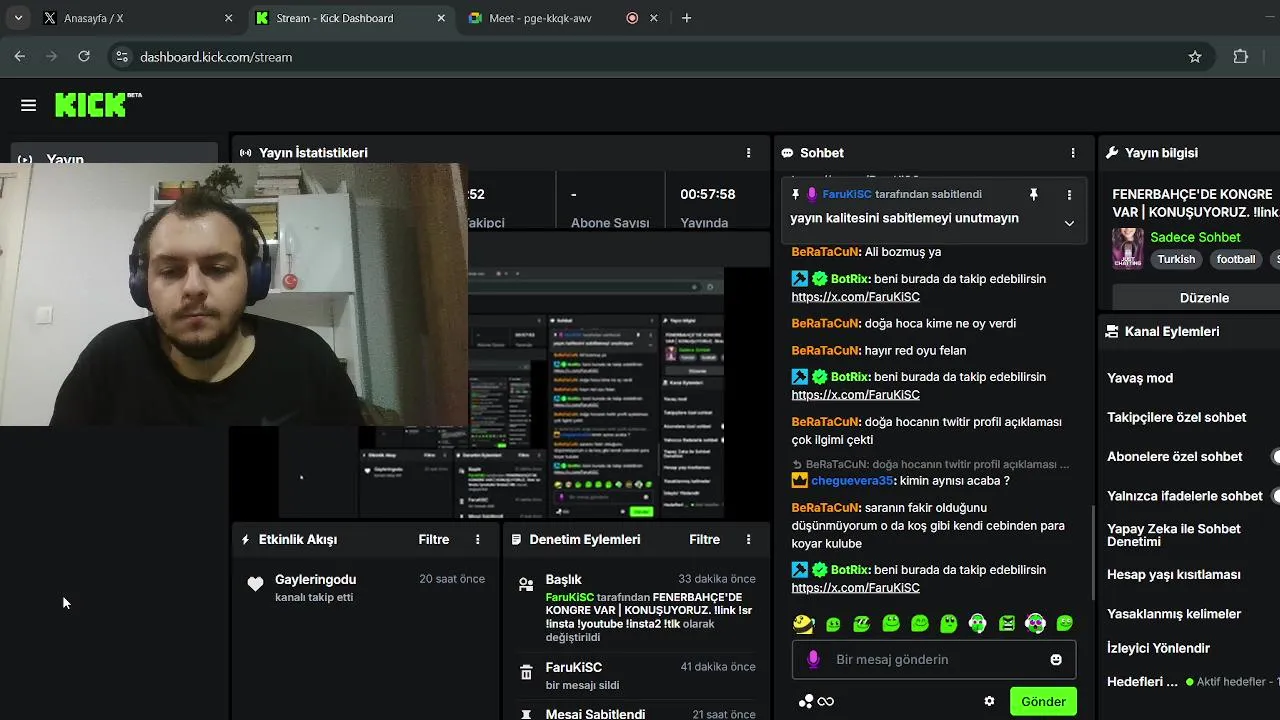This screenshot has width=1280, height=720.
Task: Toggle Yalnızca ifadelerle sohbet switch
Action: point(1276,496)
